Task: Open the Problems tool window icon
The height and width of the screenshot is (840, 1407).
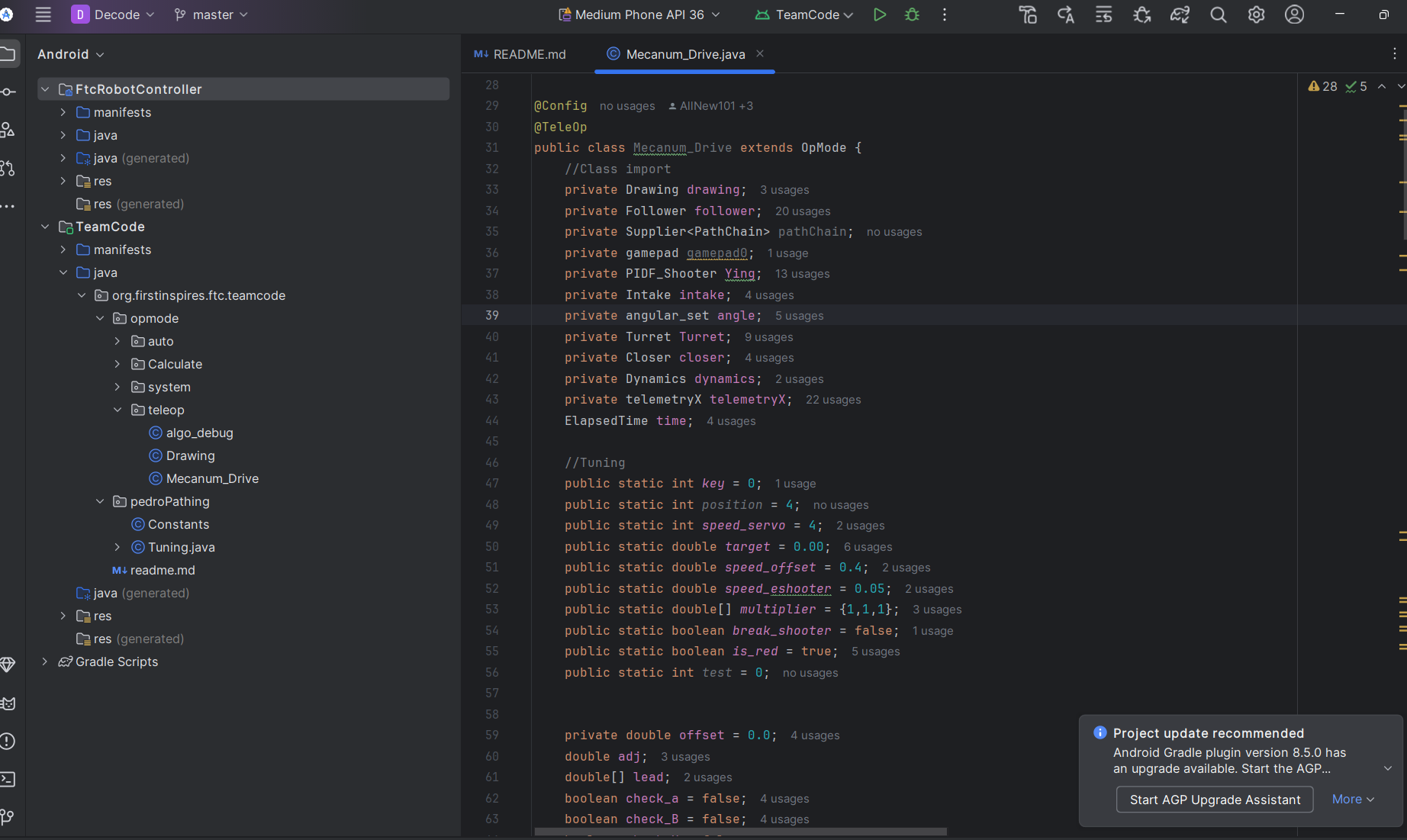Action: (x=8, y=741)
